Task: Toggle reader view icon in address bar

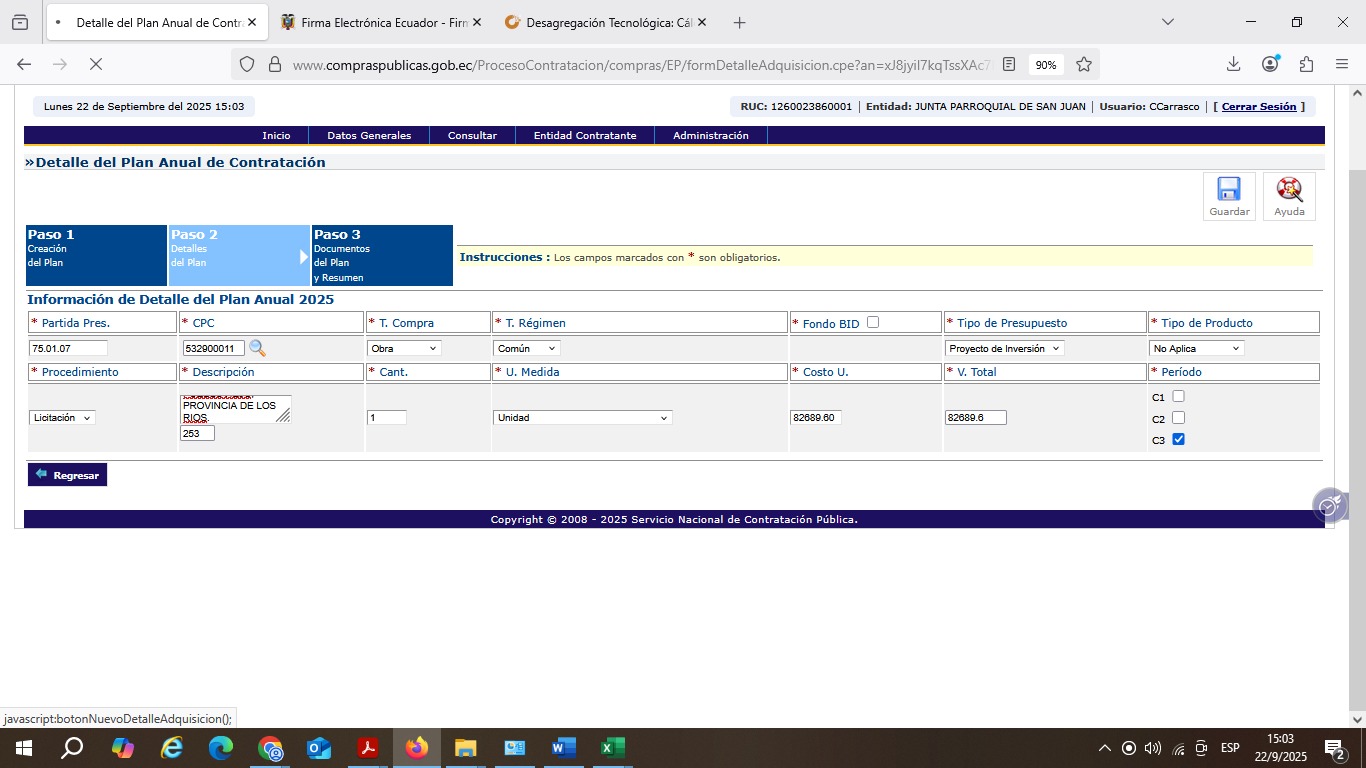Action: pos(1009,64)
